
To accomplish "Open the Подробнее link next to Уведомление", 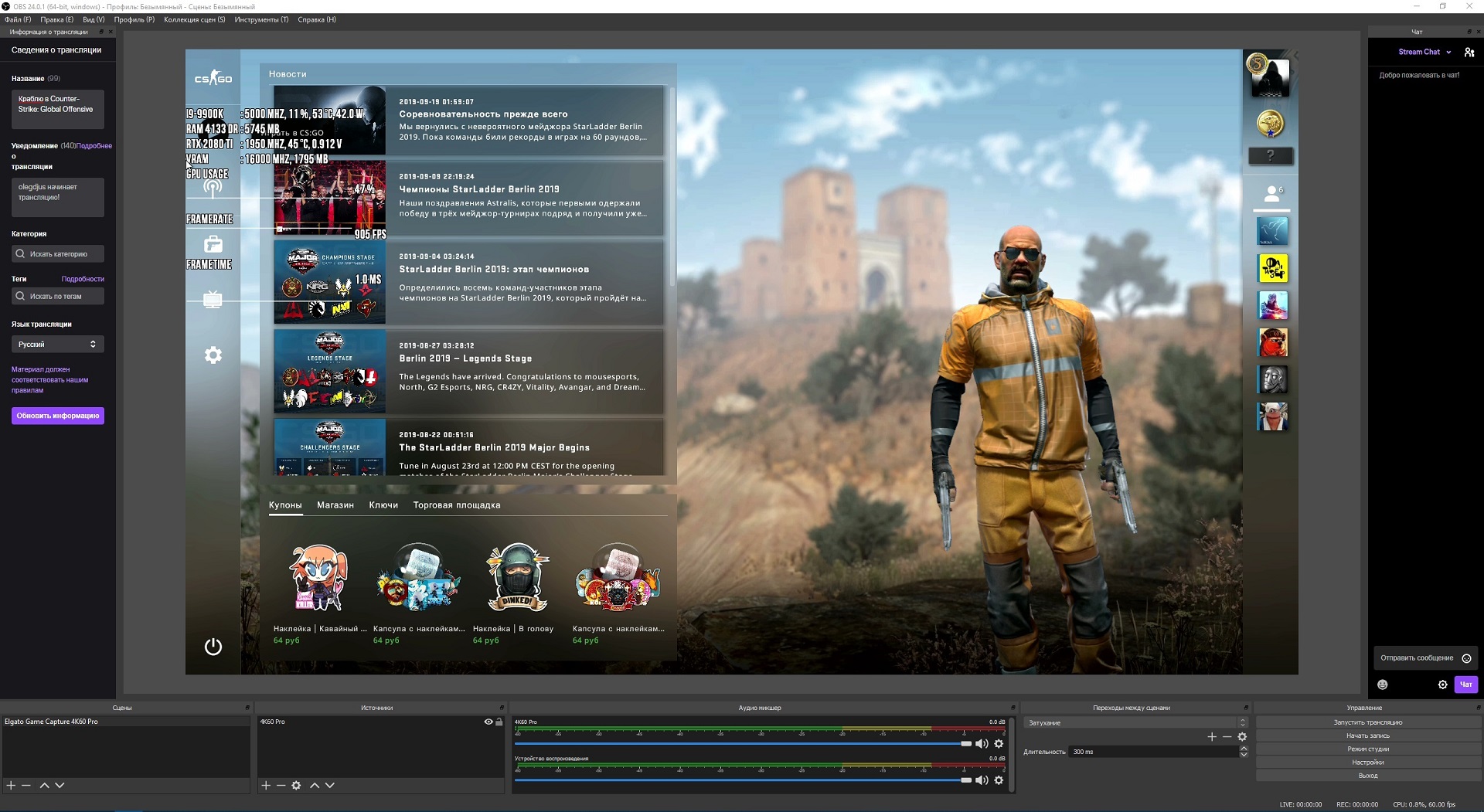I will (94, 146).
